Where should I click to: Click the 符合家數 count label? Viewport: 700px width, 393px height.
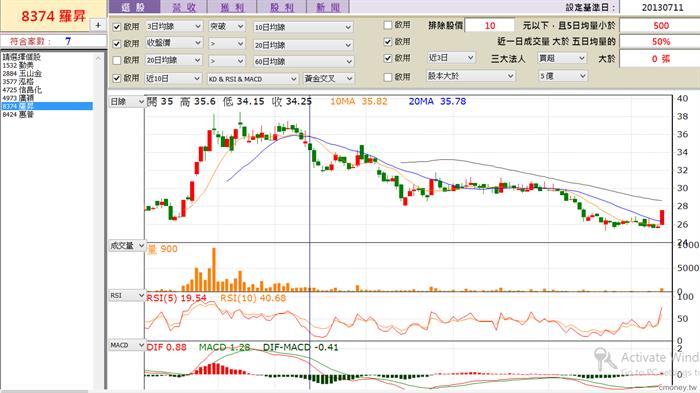coord(31,42)
